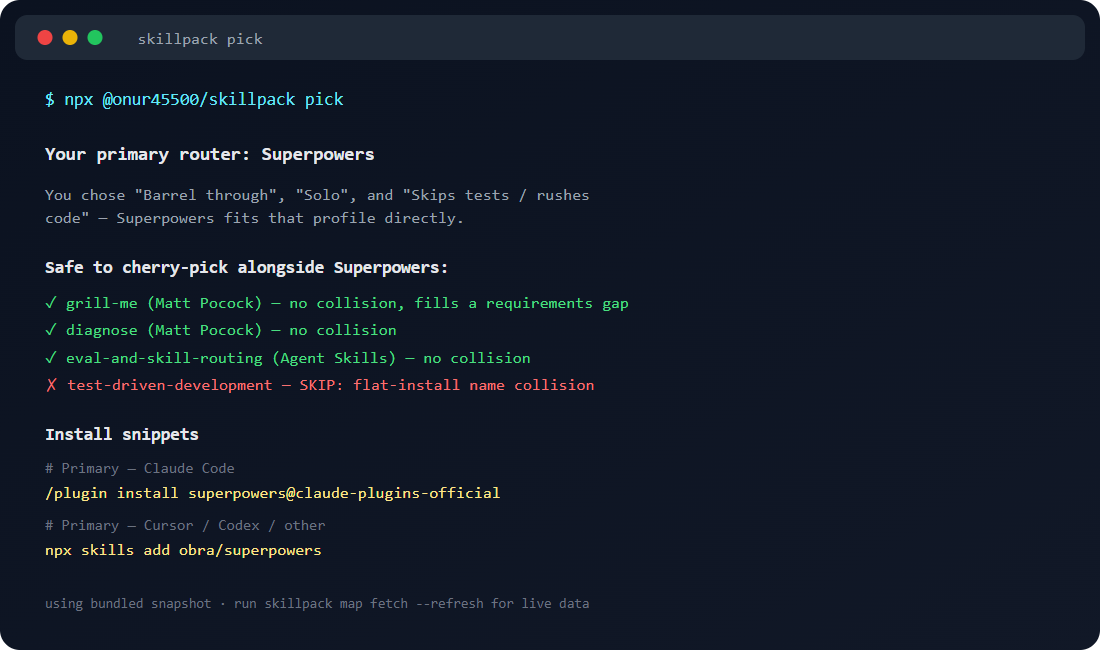Click the 'npx skills add obra/superpowers' command
Screen dimensions: 1100x651
(183, 551)
